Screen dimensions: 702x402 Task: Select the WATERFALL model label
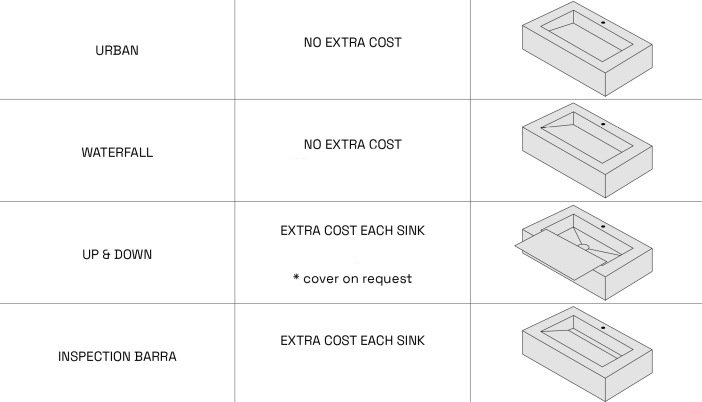pos(117,154)
